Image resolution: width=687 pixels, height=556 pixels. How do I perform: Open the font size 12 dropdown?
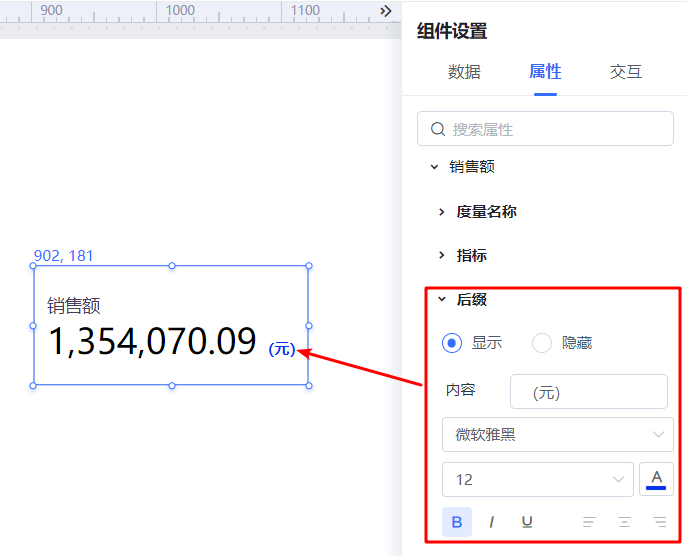pyautogui.click(x=538, y=479)
